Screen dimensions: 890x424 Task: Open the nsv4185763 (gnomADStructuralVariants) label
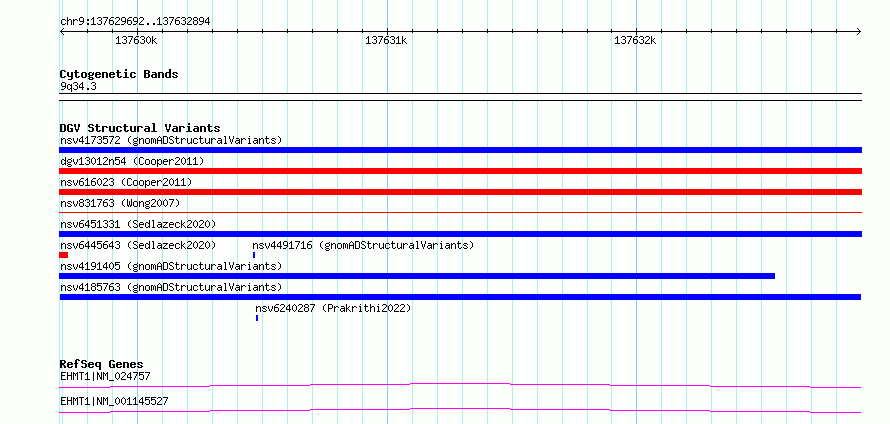(x=171, y=287)
